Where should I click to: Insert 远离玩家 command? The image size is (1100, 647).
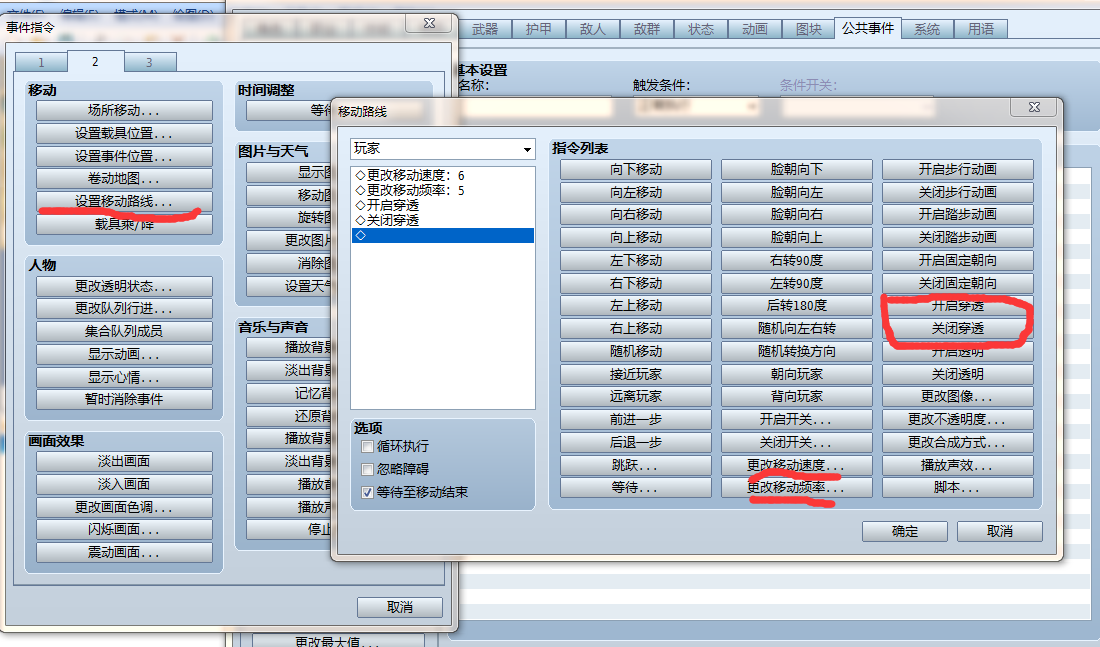(636, 396)
